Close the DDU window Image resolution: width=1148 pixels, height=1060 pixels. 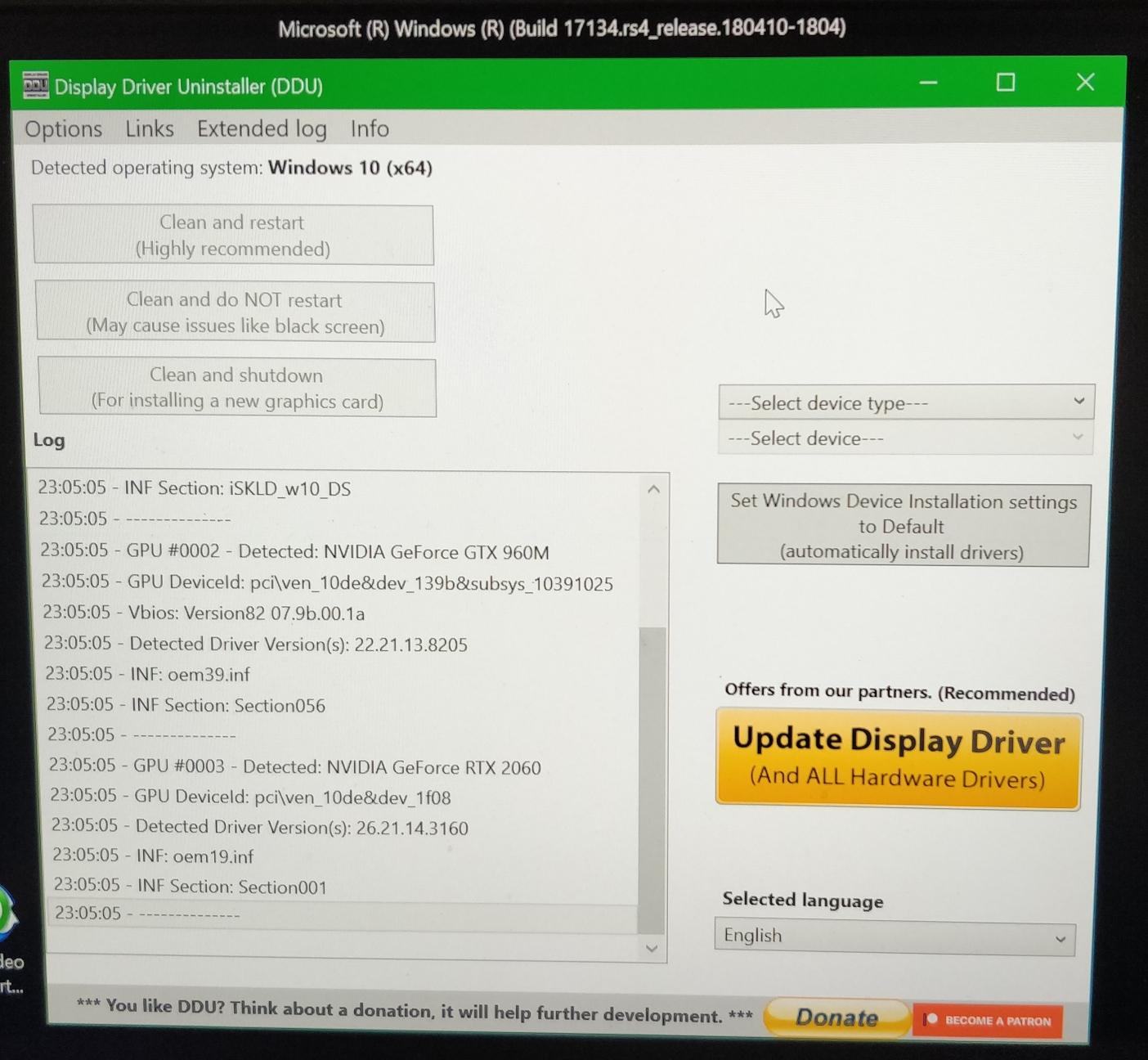(x=1085, y=82)
